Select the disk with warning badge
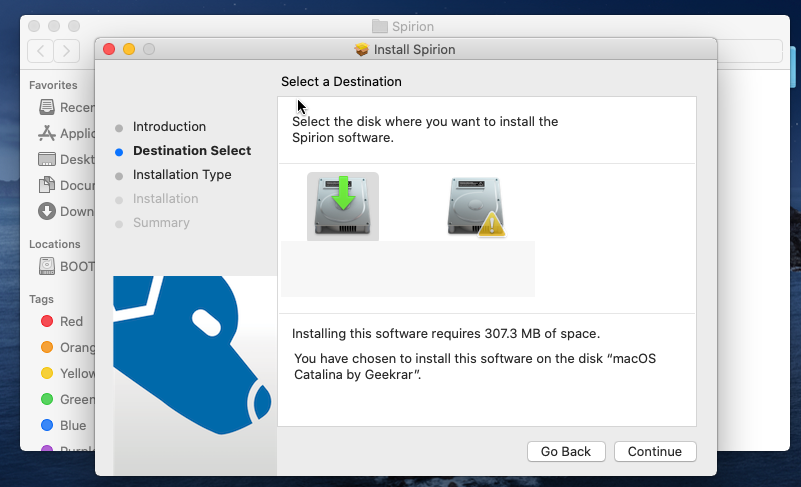801x487 pixels. (x=474, y=207)
